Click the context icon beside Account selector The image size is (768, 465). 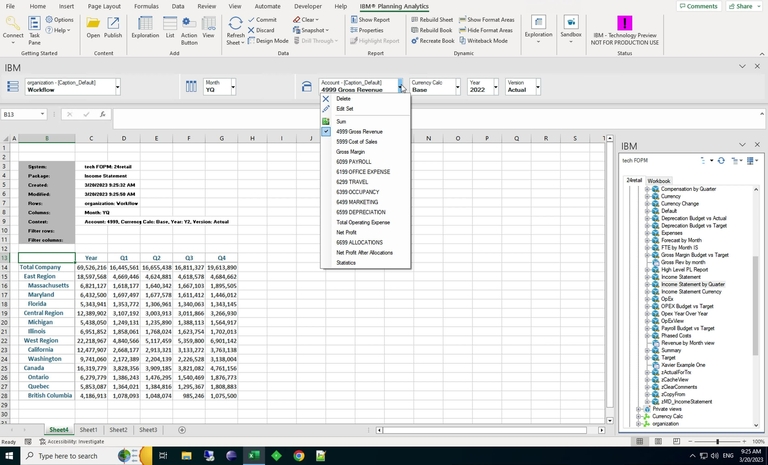pos(307,87)
